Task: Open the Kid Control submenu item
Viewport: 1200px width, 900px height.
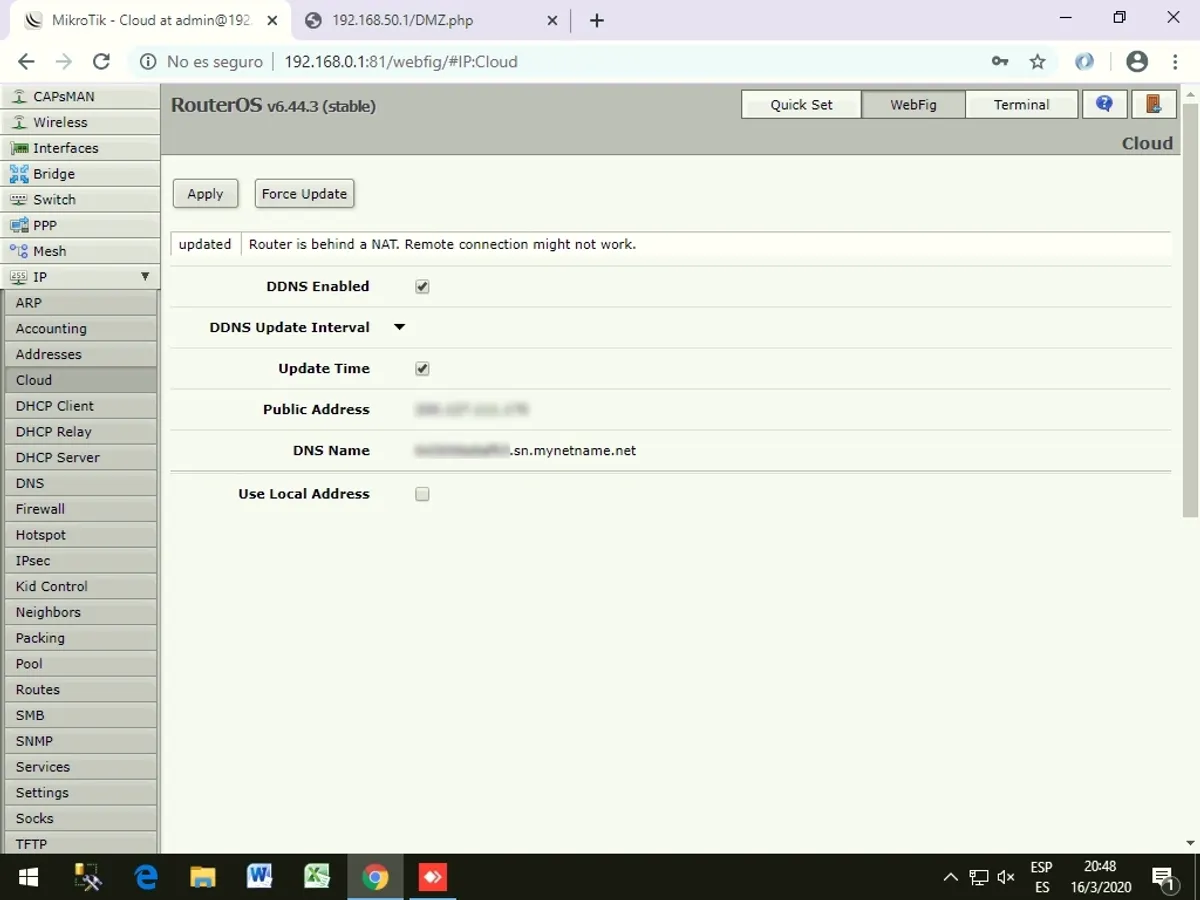Action: (x=80, y=587)
